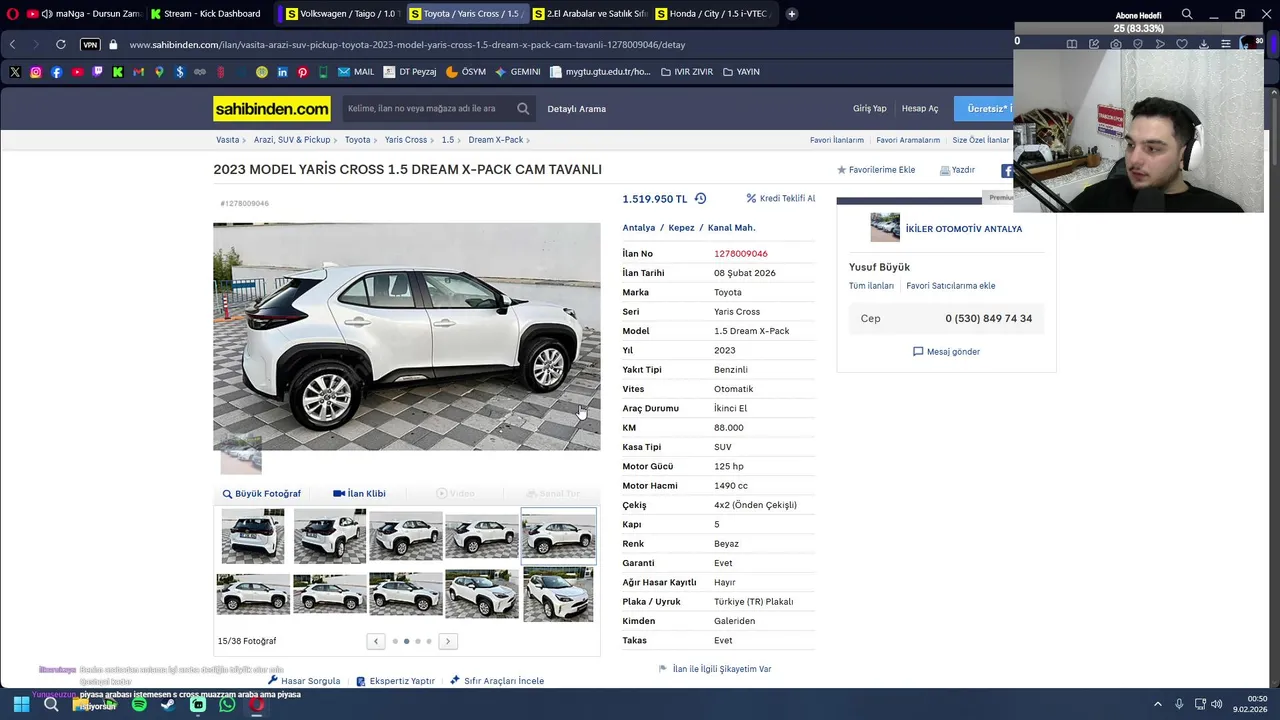The image size is (1280, 720).
Task: Open the Kick bookmark icon
Action: [118, 72]
